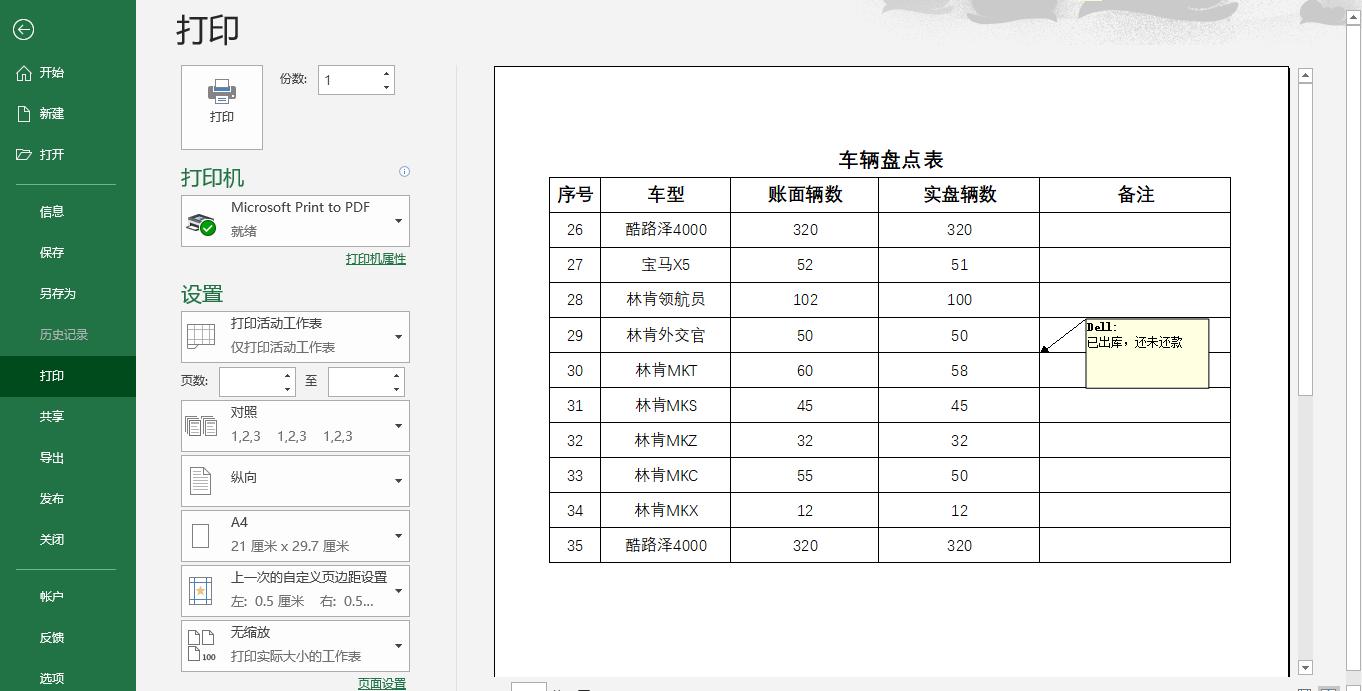This screenshot has height=691, width=1362.
Task: Click the 打印机属性 link
Action: click(x=376, y=258)
